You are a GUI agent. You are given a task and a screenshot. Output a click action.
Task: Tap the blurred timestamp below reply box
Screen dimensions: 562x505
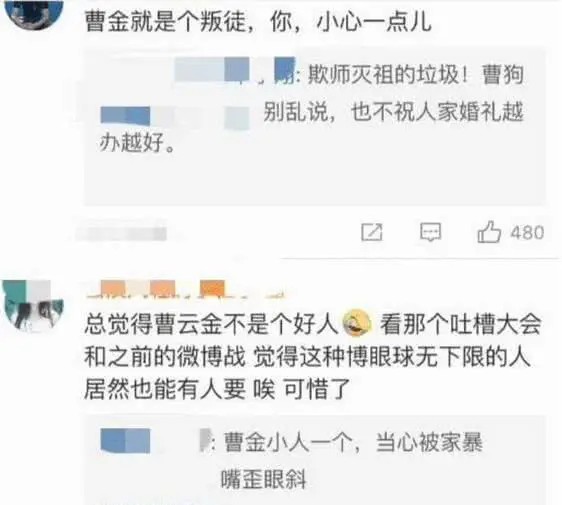coord(121,234)
